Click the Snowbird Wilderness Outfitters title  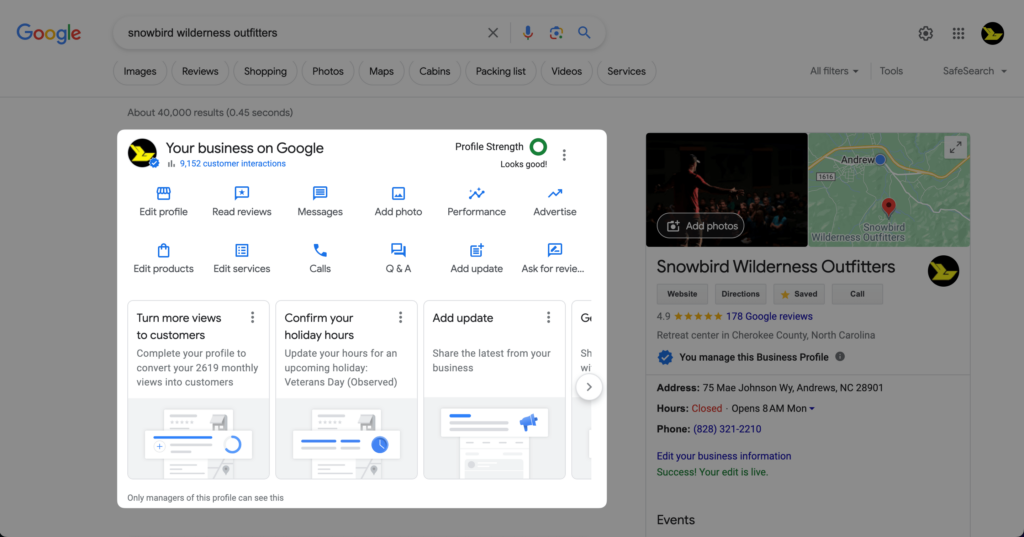[776, 267]
